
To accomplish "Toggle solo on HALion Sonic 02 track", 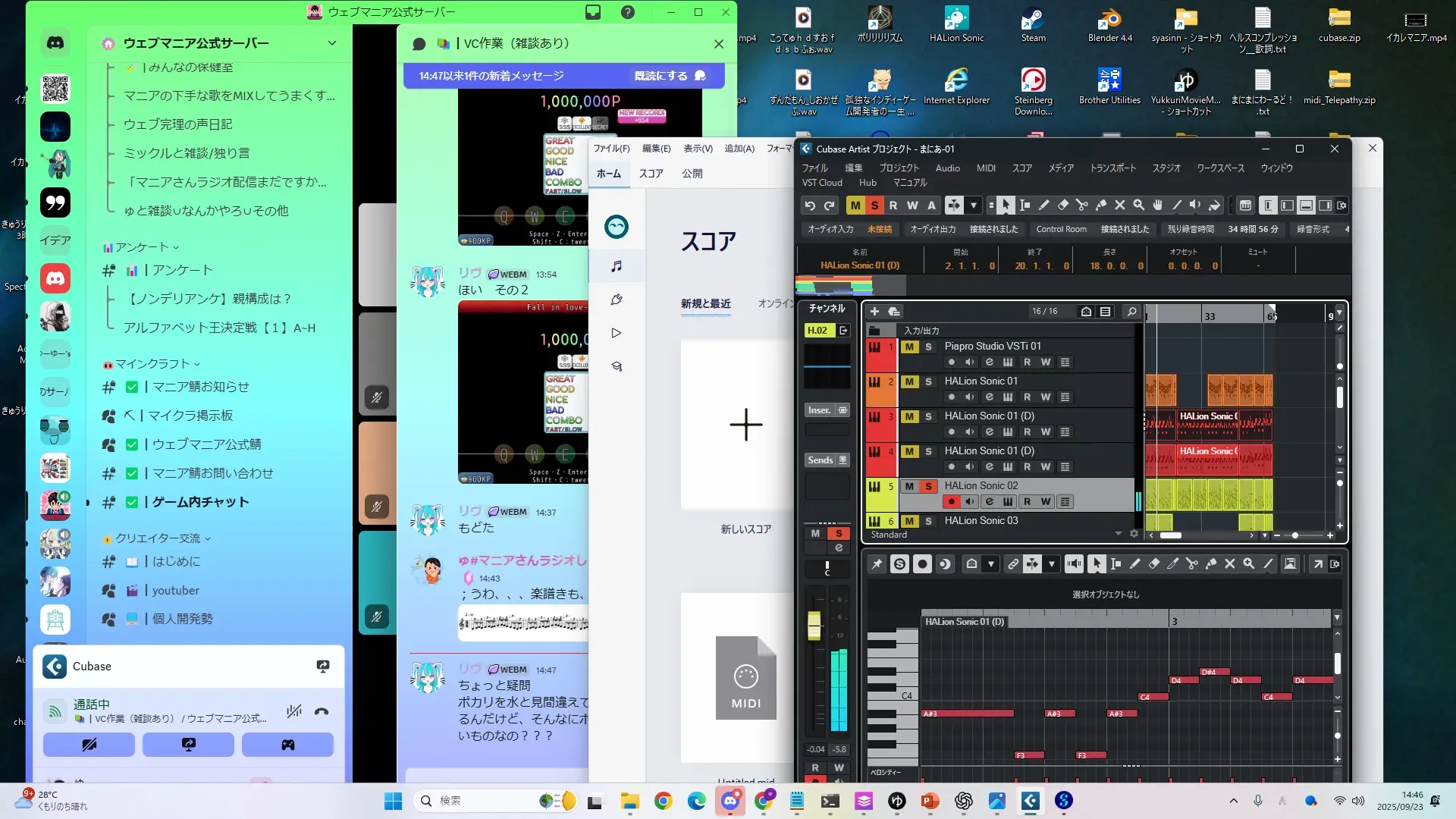I will pos(928,486).
